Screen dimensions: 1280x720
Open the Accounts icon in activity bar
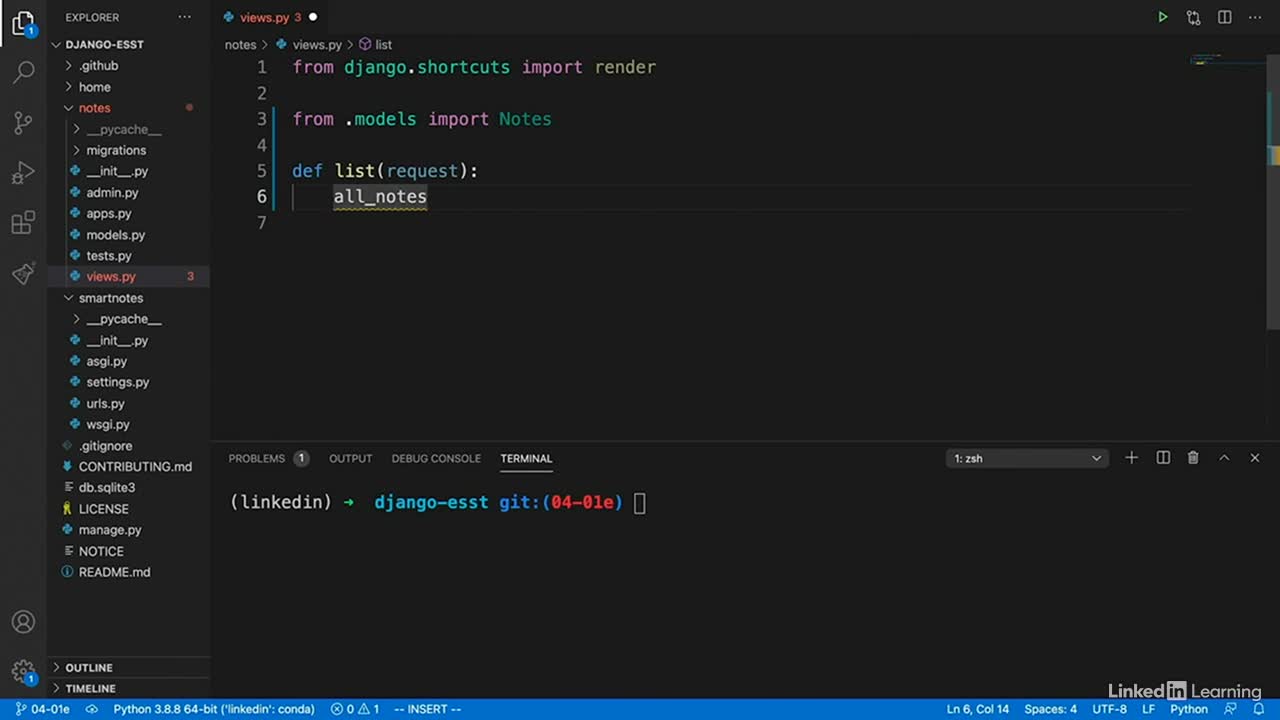point(23,622)
